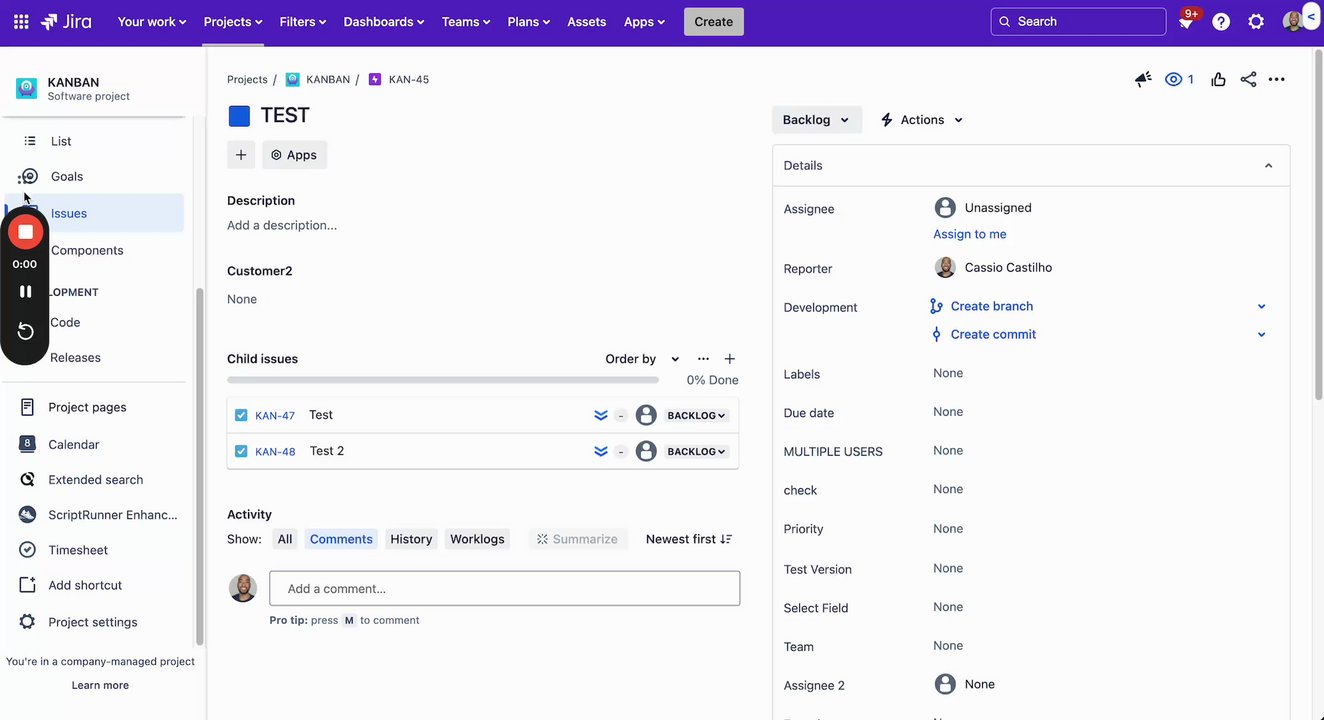Viewport: 1324px width, 720px height.
Task: Open the Actions dropdown
Action: click(x=922, y=120)
